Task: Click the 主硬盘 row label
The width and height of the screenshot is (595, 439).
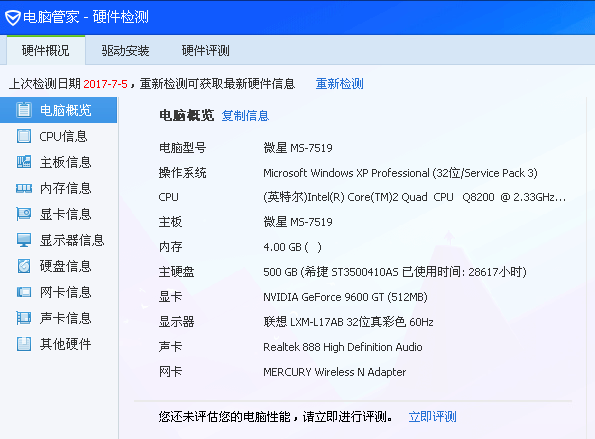Action: tap(176, 272)
